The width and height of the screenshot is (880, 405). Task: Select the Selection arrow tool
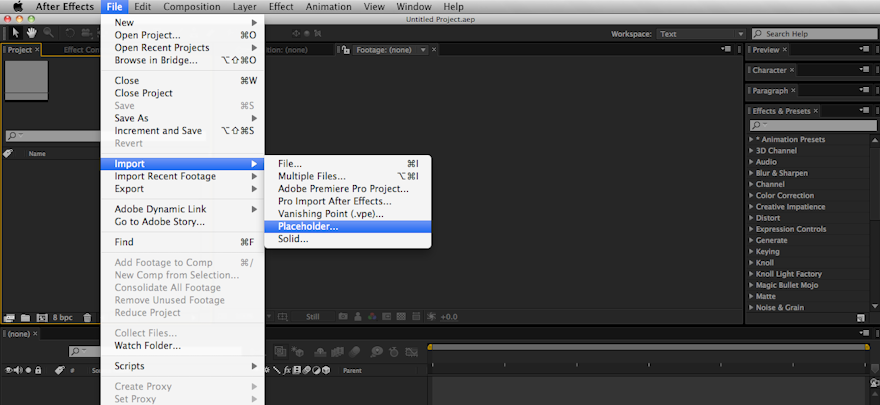tap(15, 33)
